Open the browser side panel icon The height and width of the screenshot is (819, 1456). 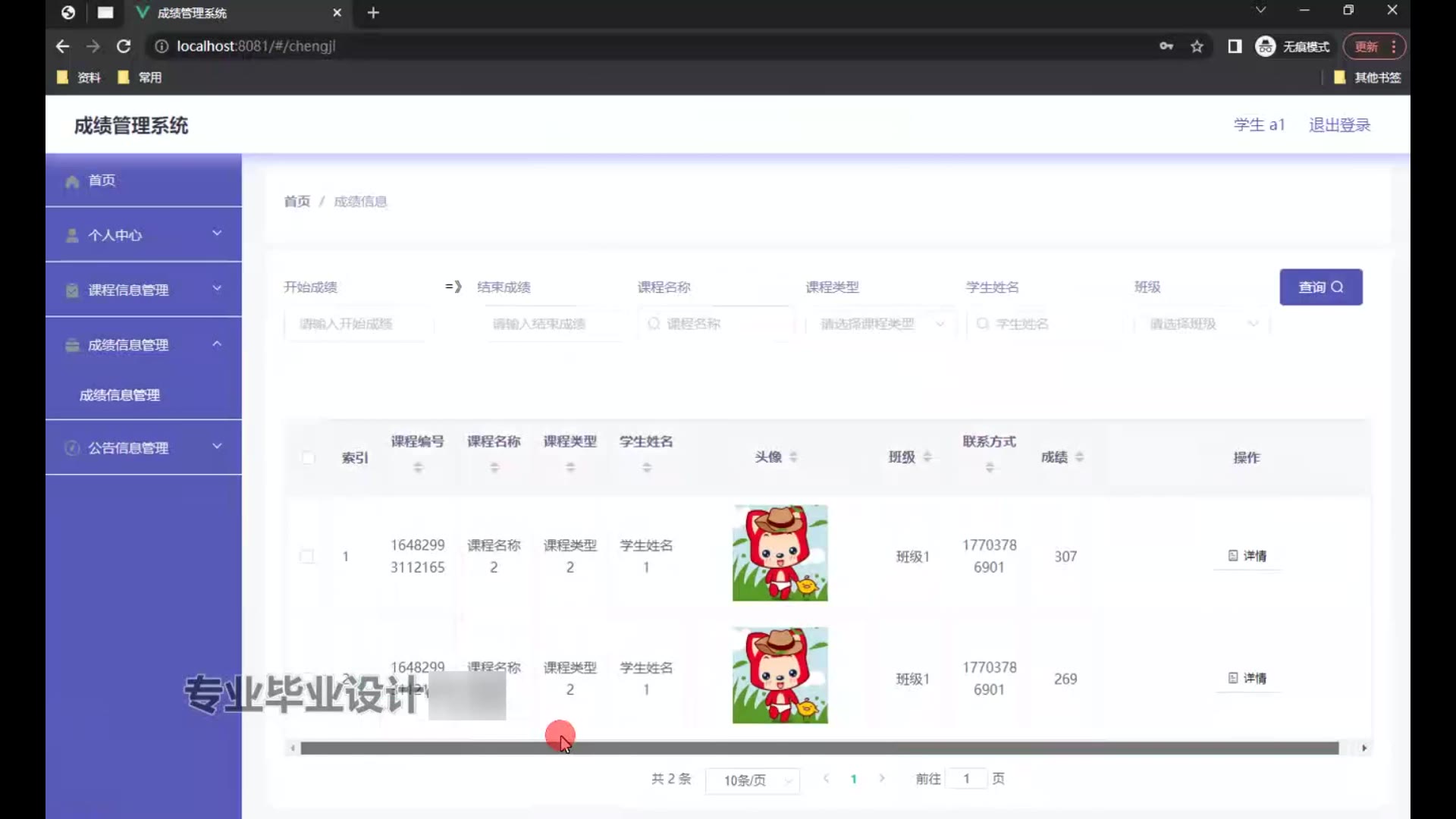1235,46
